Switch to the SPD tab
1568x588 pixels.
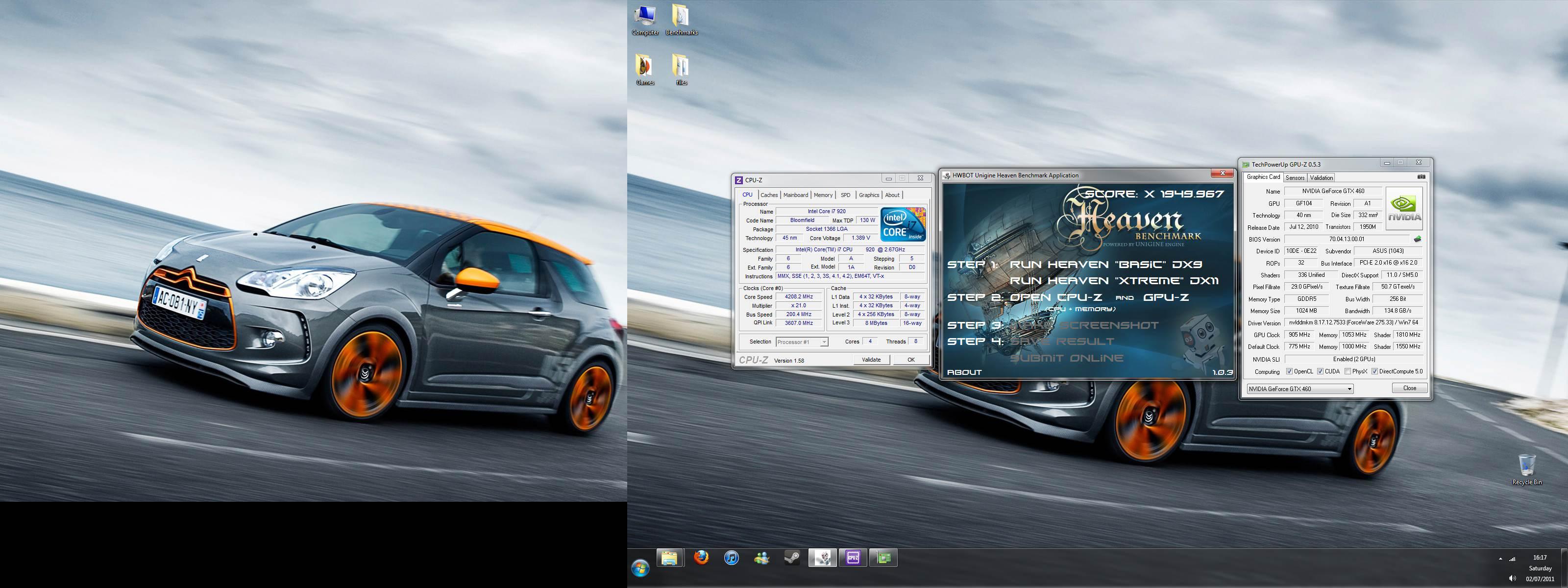tap(845, 195)
